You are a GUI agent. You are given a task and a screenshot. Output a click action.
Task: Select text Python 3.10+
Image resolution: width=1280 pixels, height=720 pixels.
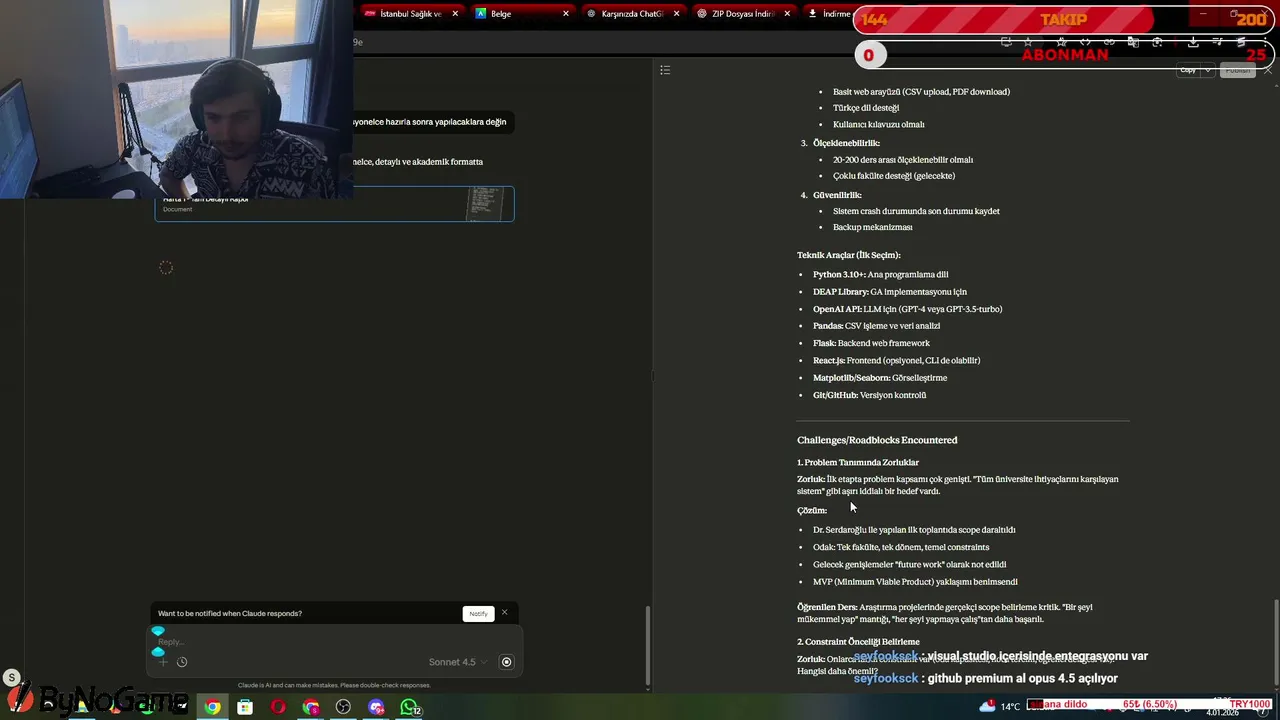[839, 275]
